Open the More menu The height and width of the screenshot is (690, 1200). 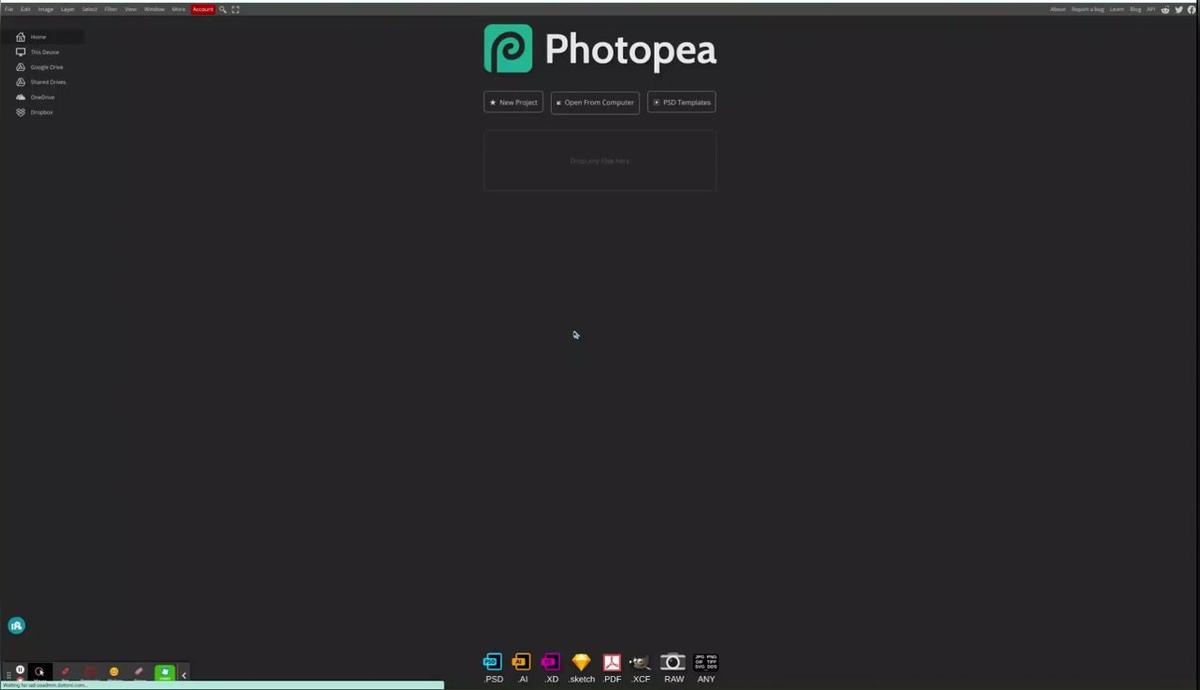pos(179,9)
